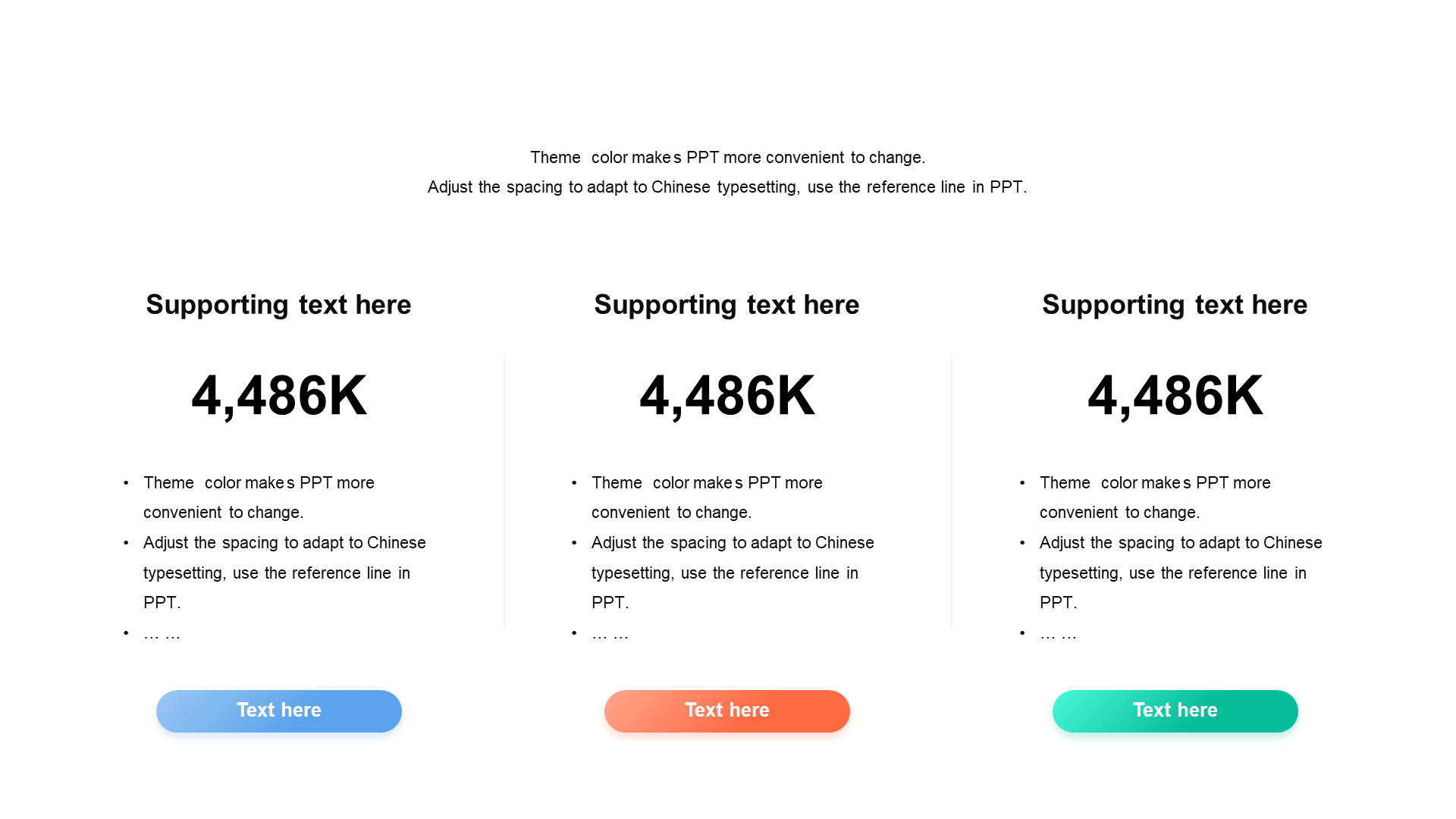The width and height of the screenshot is (1456, 819).
Task: Select the top centered 'Theme color makes PPT' line
Action: 728,157
